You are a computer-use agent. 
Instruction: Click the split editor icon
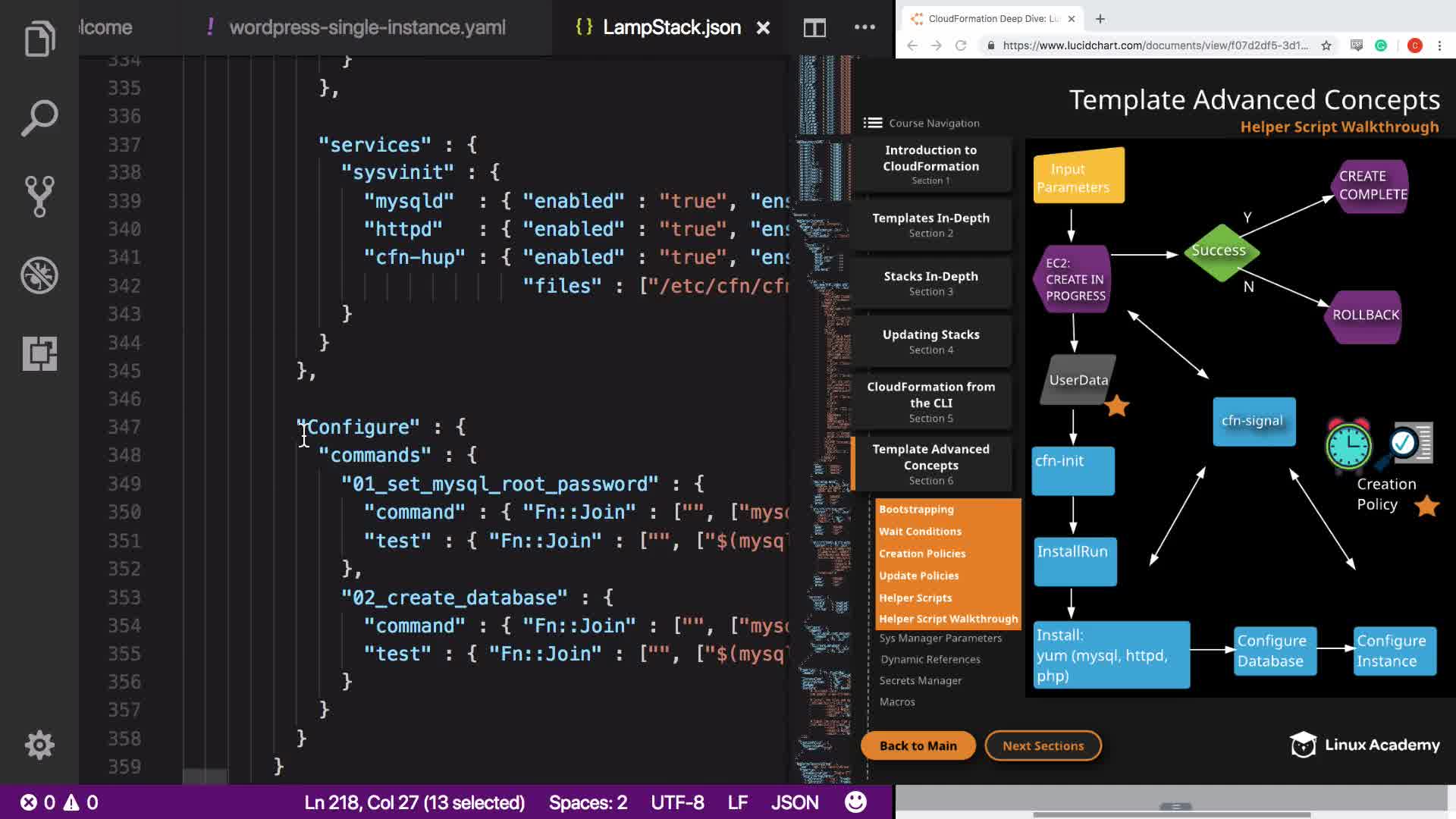point(814,28)
